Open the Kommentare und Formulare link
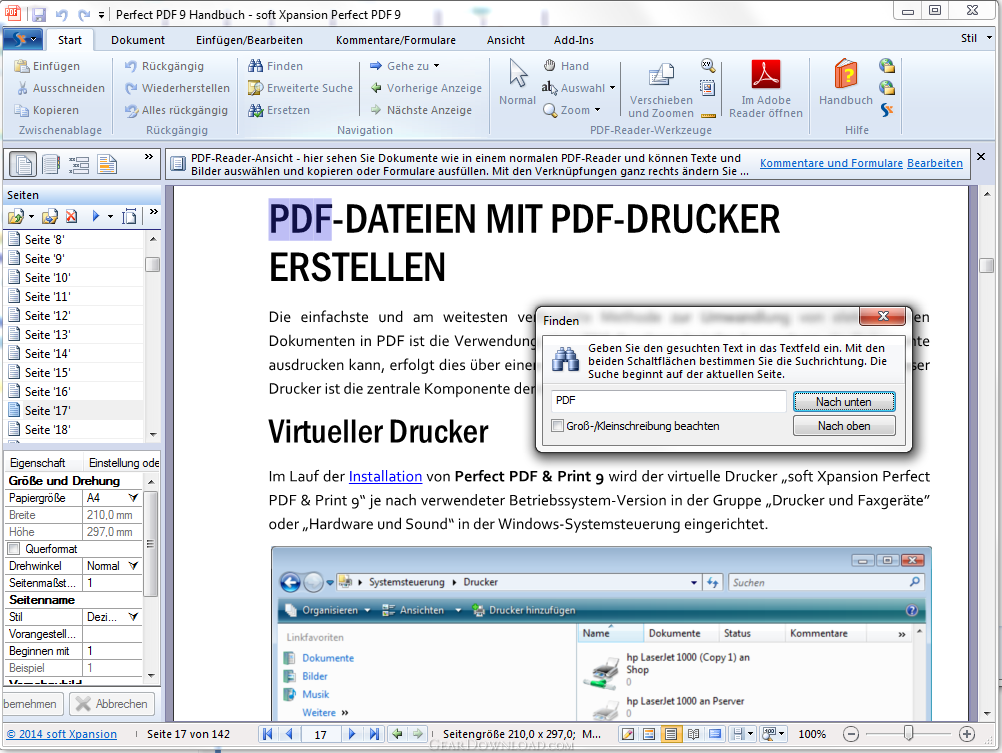Image resolution: width=1002 pixels, height=753 pixels. [831, 163]
